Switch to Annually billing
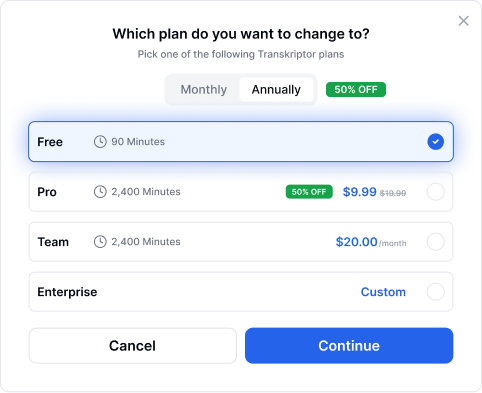The height and width of the screenshot is (393, 482). click(276, 90)
